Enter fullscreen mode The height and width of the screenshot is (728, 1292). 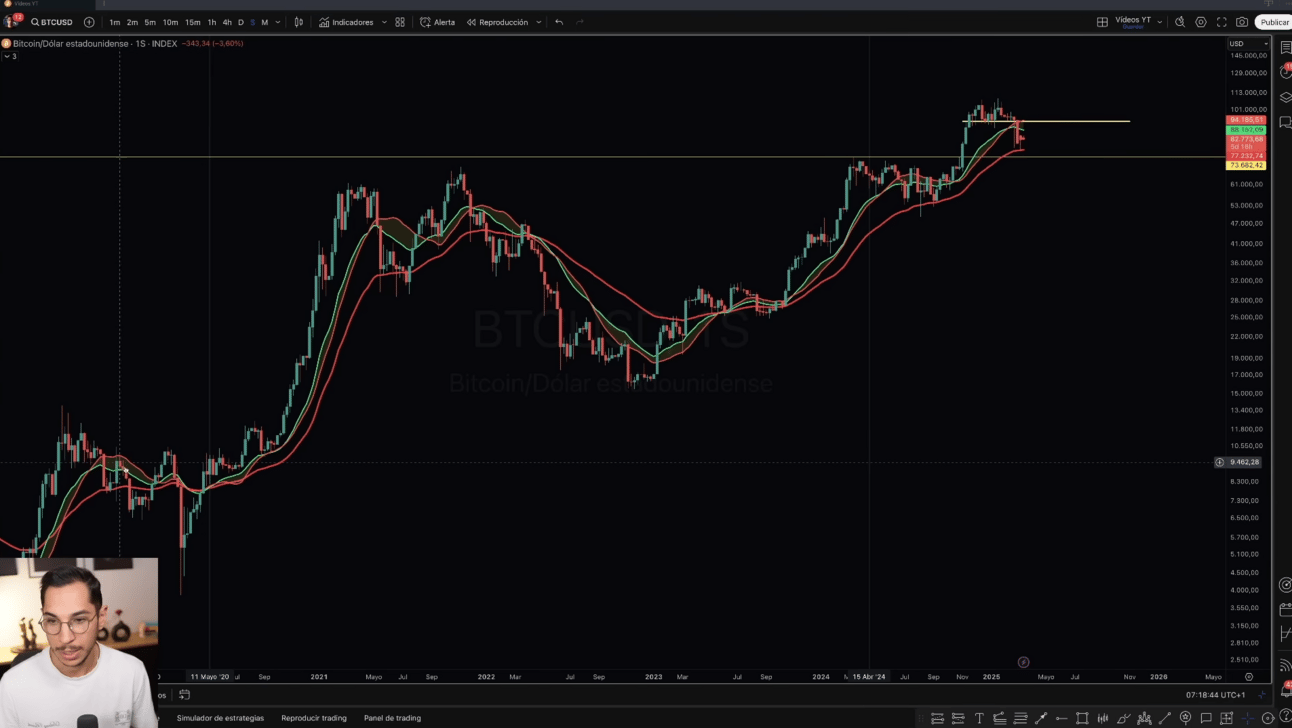point(1221,22)
